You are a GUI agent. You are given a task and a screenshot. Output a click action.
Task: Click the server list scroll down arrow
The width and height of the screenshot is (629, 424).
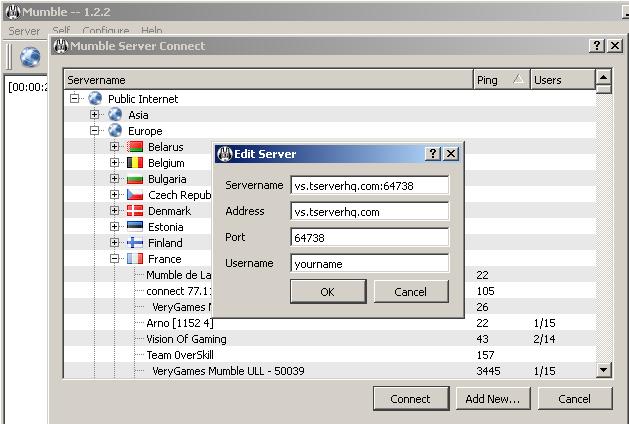click(604, 370)
